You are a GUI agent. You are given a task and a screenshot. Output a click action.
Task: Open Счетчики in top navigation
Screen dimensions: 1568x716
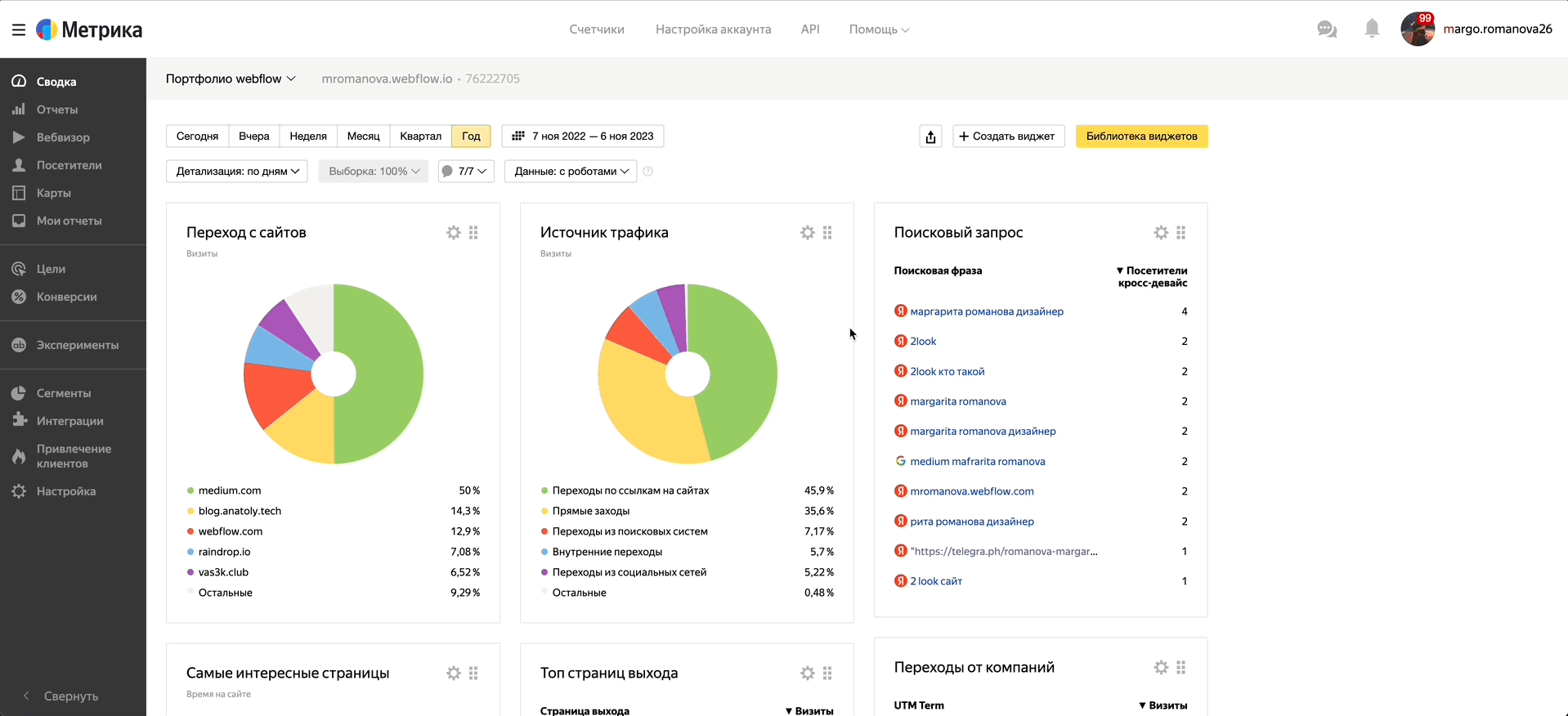597,29
